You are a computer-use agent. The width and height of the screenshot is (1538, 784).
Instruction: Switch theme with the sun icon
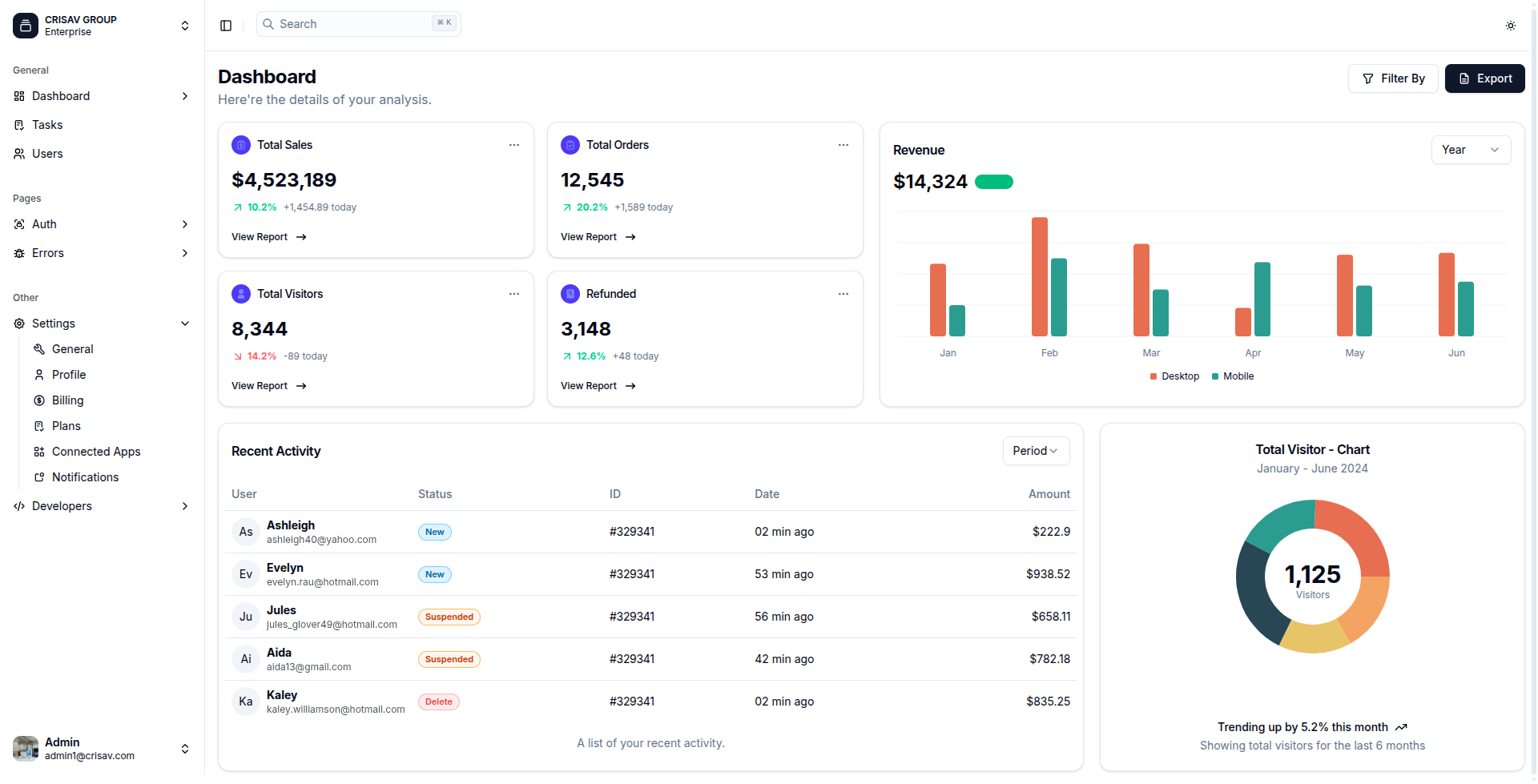pyautogui.click(x=1510, y=26)
